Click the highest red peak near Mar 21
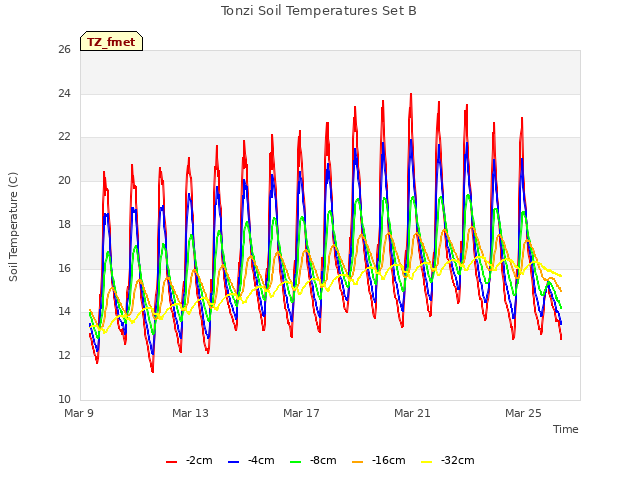Viewport: 640px width, 480px height. (x=411, y=95)
